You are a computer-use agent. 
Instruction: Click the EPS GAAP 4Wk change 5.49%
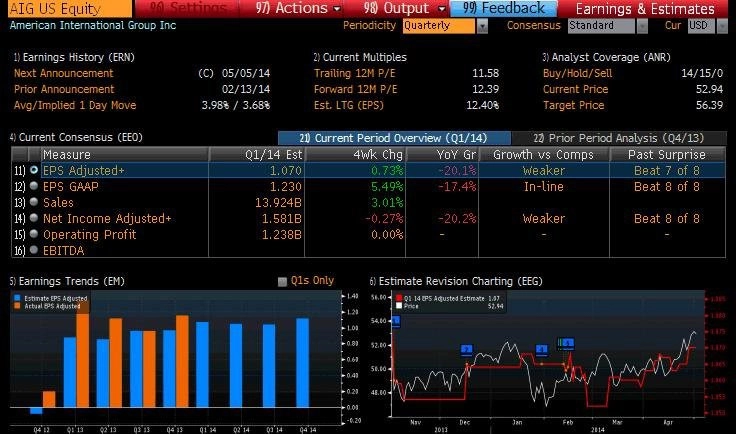tap(387, 187)
